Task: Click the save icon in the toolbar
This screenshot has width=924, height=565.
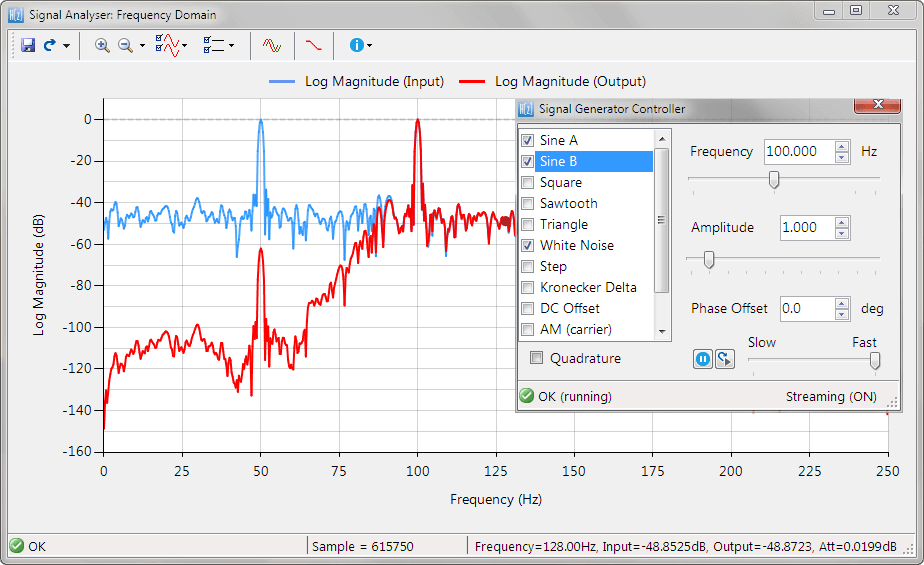Action: pos(28,45)
